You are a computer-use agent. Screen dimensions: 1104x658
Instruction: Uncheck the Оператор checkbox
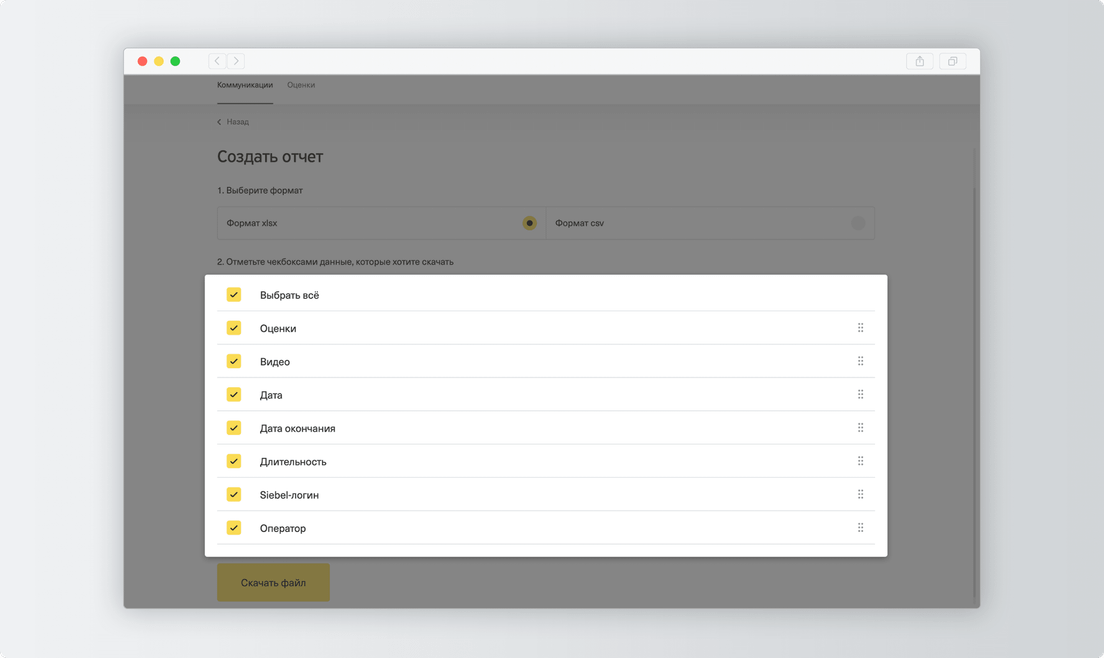(x=234, y=528)
